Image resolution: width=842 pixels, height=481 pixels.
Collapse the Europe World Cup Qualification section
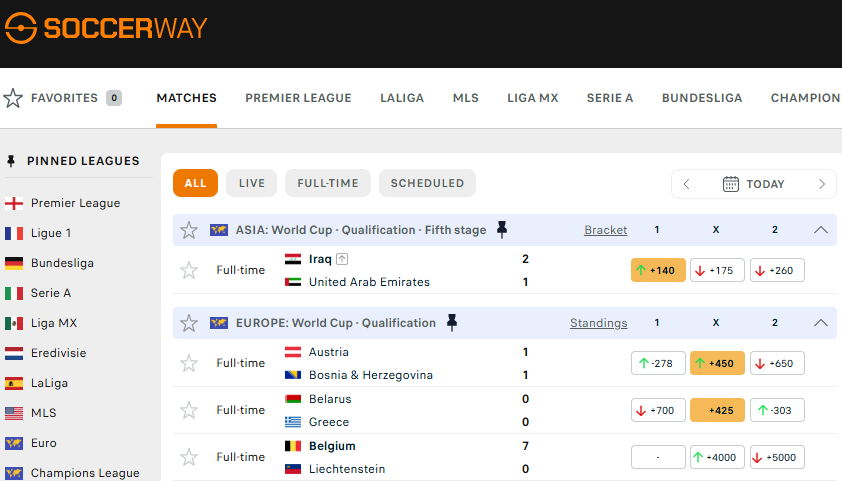pyautogui.click(x=821, y=323)
